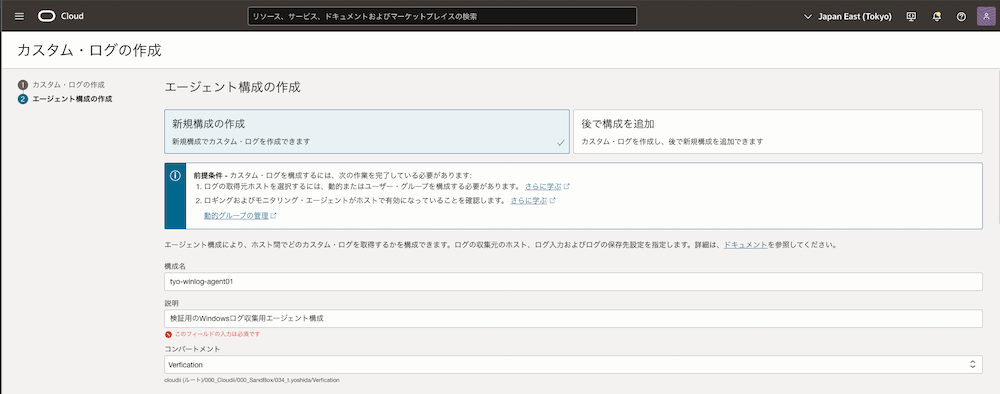Click the エージェント構成の作成 heading
1000x394 pixels.
pos(232,88)
